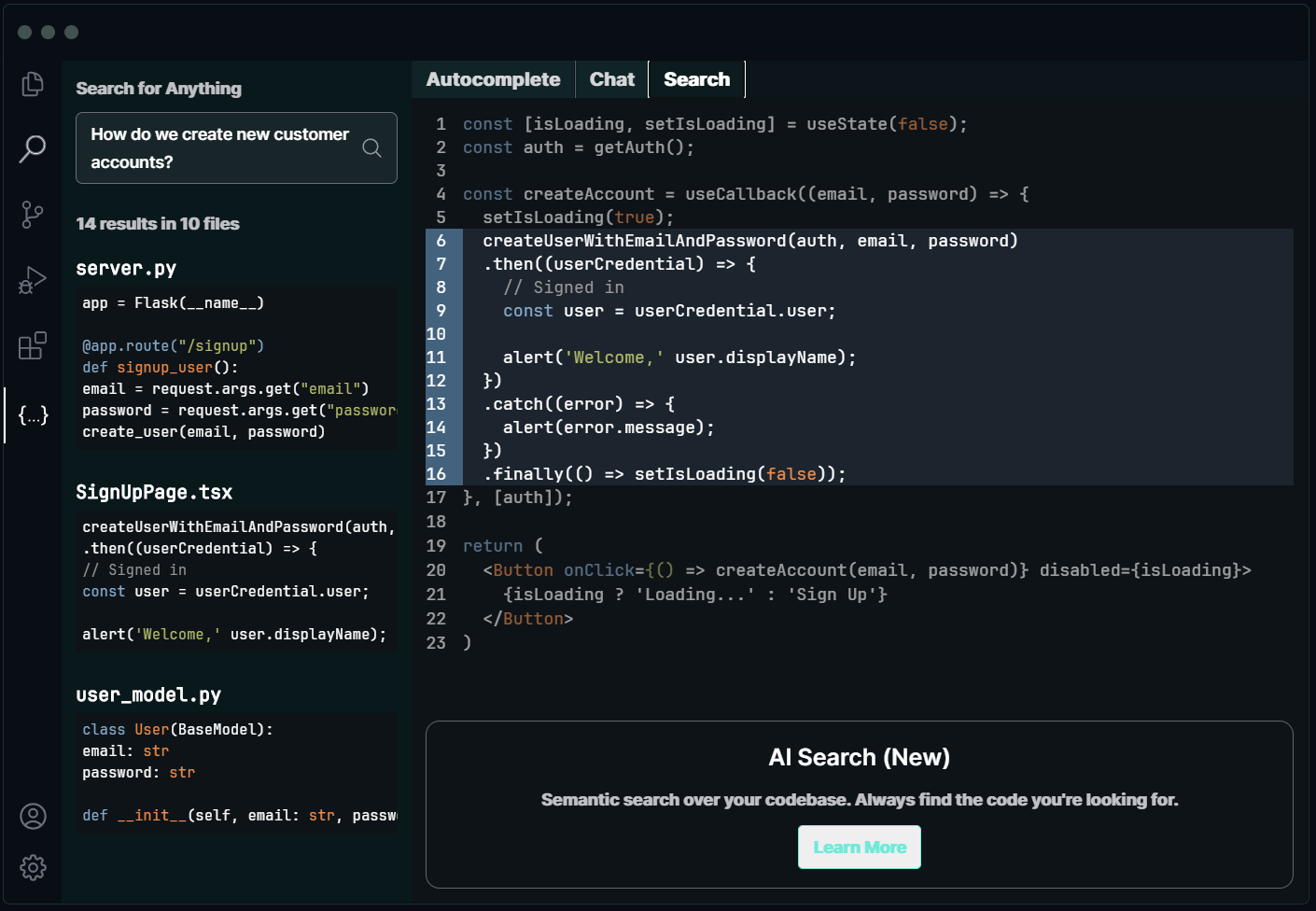Viewport: 1316px width, 911px height.
Task: Click the Button onClick line 20
Action: 867,570
